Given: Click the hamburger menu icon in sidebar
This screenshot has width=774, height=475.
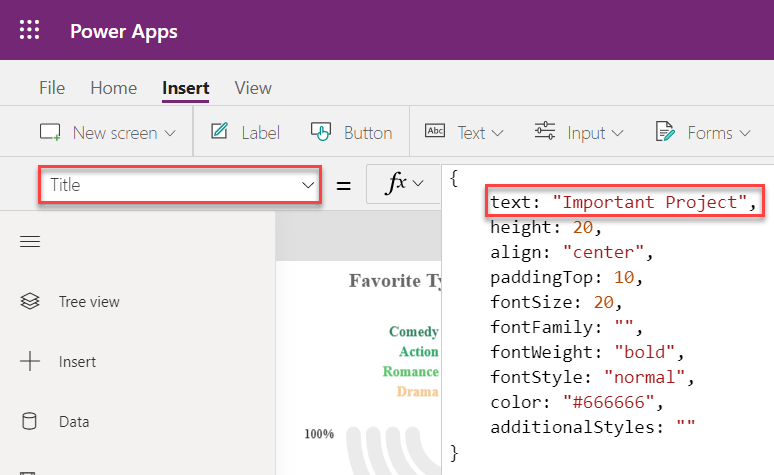Looking at the screenshot, I should pyautogui.click(x=30, y=241).
